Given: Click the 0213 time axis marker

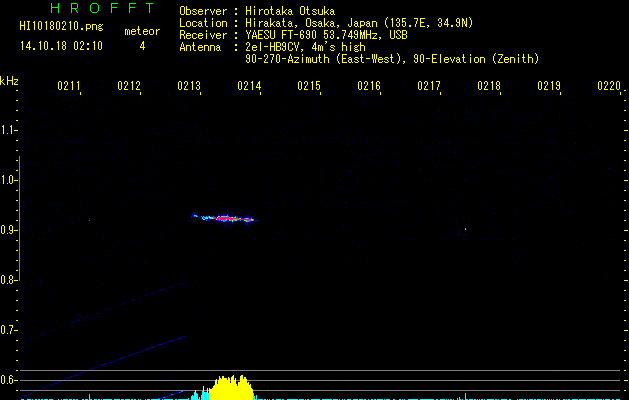Looking at the screenshot, I should click(x=189, y=86).
